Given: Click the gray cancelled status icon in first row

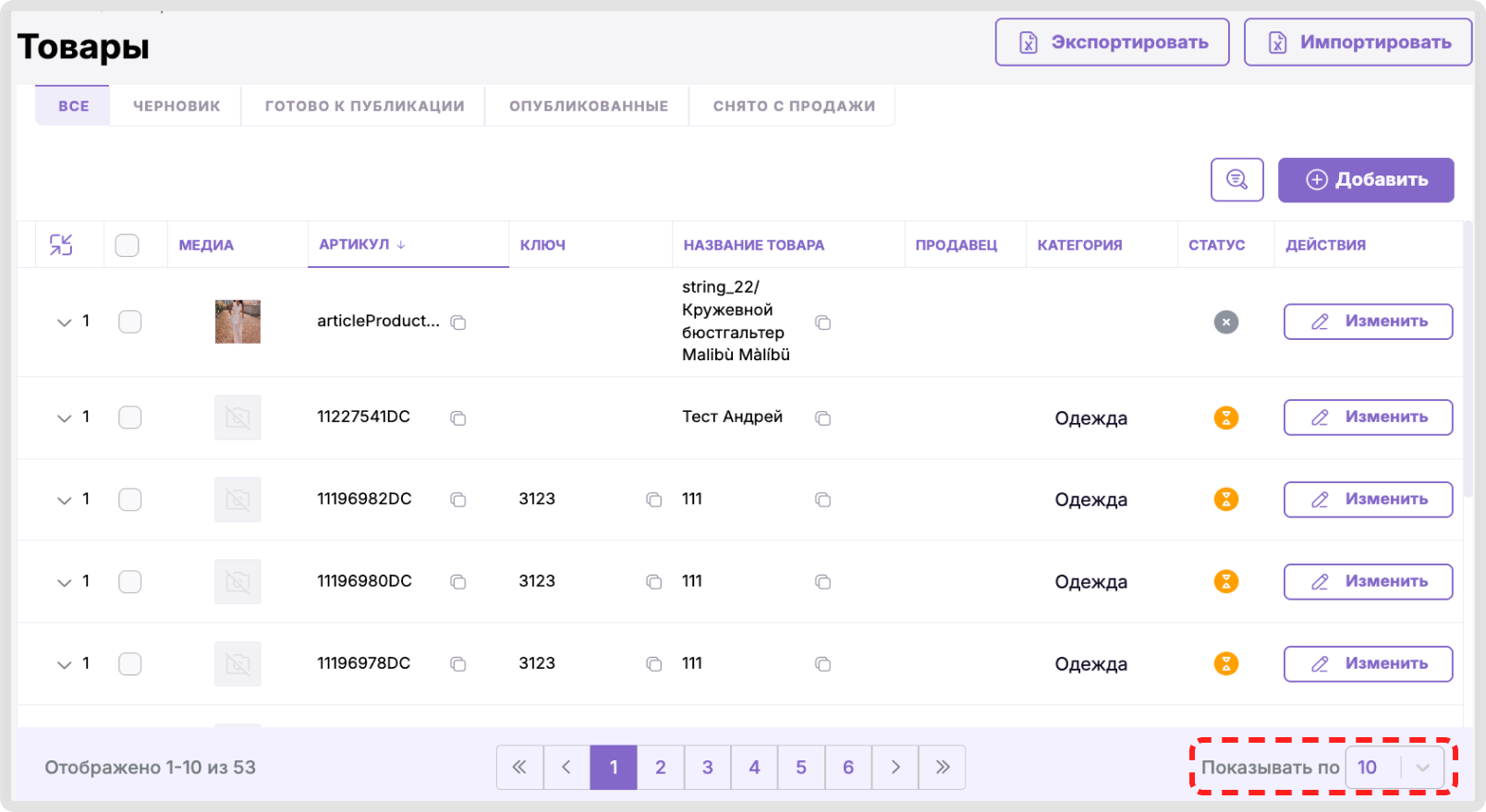Looking at the screenshot, I should click(1226, 322).
